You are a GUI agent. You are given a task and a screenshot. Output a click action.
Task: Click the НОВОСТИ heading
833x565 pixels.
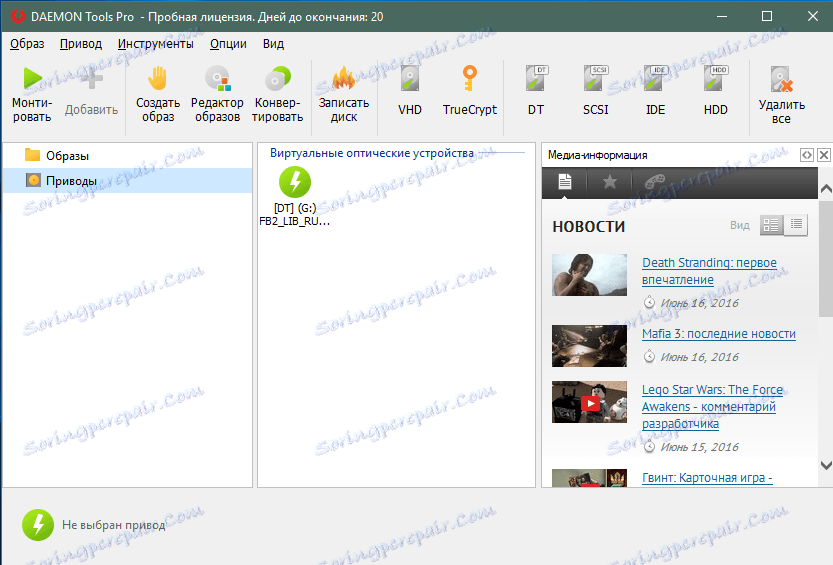(x=589, y=227)
